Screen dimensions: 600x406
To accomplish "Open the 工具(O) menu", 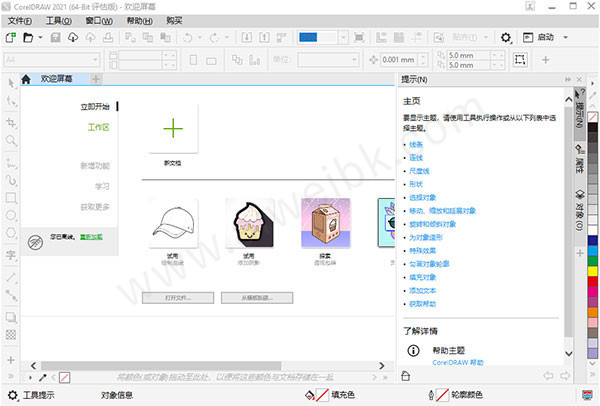I will coord(59,21).
